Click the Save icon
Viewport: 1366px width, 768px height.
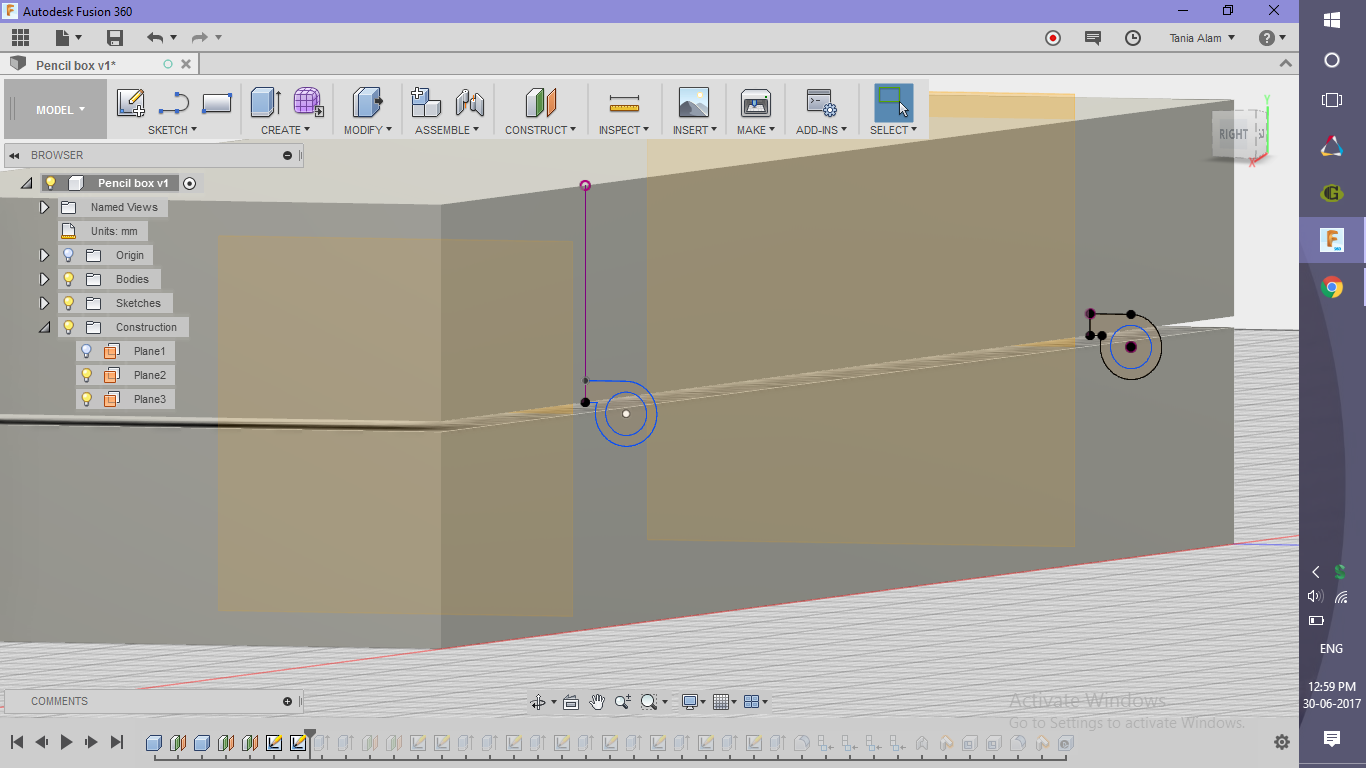pyautogui.click(x=115, y=38)
